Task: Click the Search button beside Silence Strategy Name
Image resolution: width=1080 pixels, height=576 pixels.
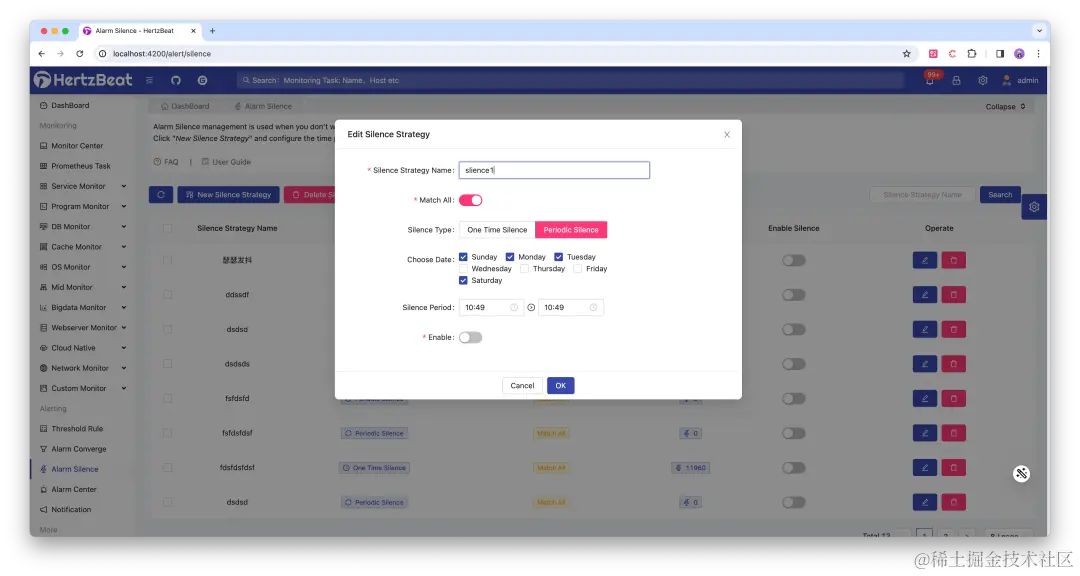Action: 1000,195
